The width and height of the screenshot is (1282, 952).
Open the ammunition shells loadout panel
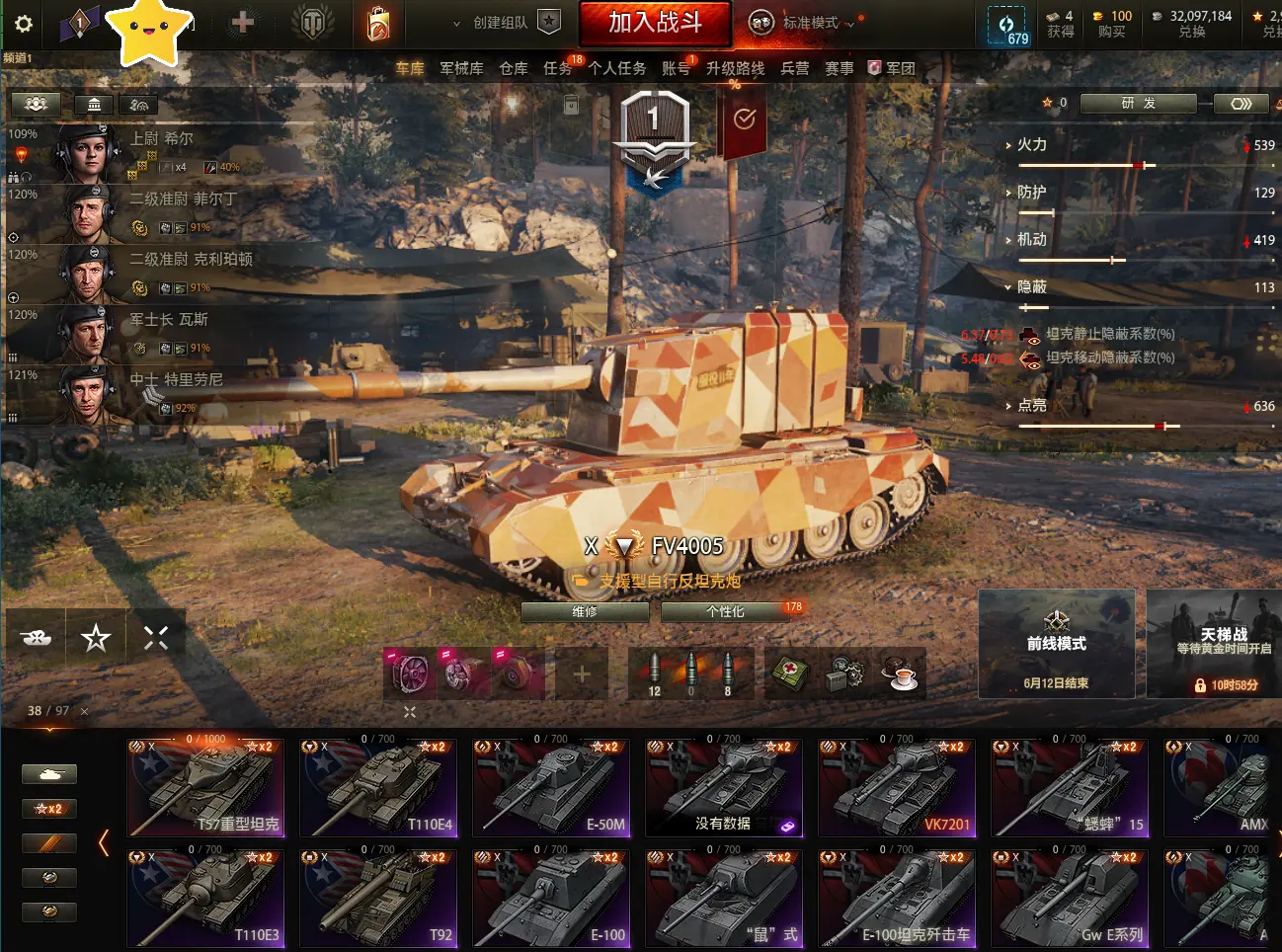pyautogui.click(x=691, y=674)
